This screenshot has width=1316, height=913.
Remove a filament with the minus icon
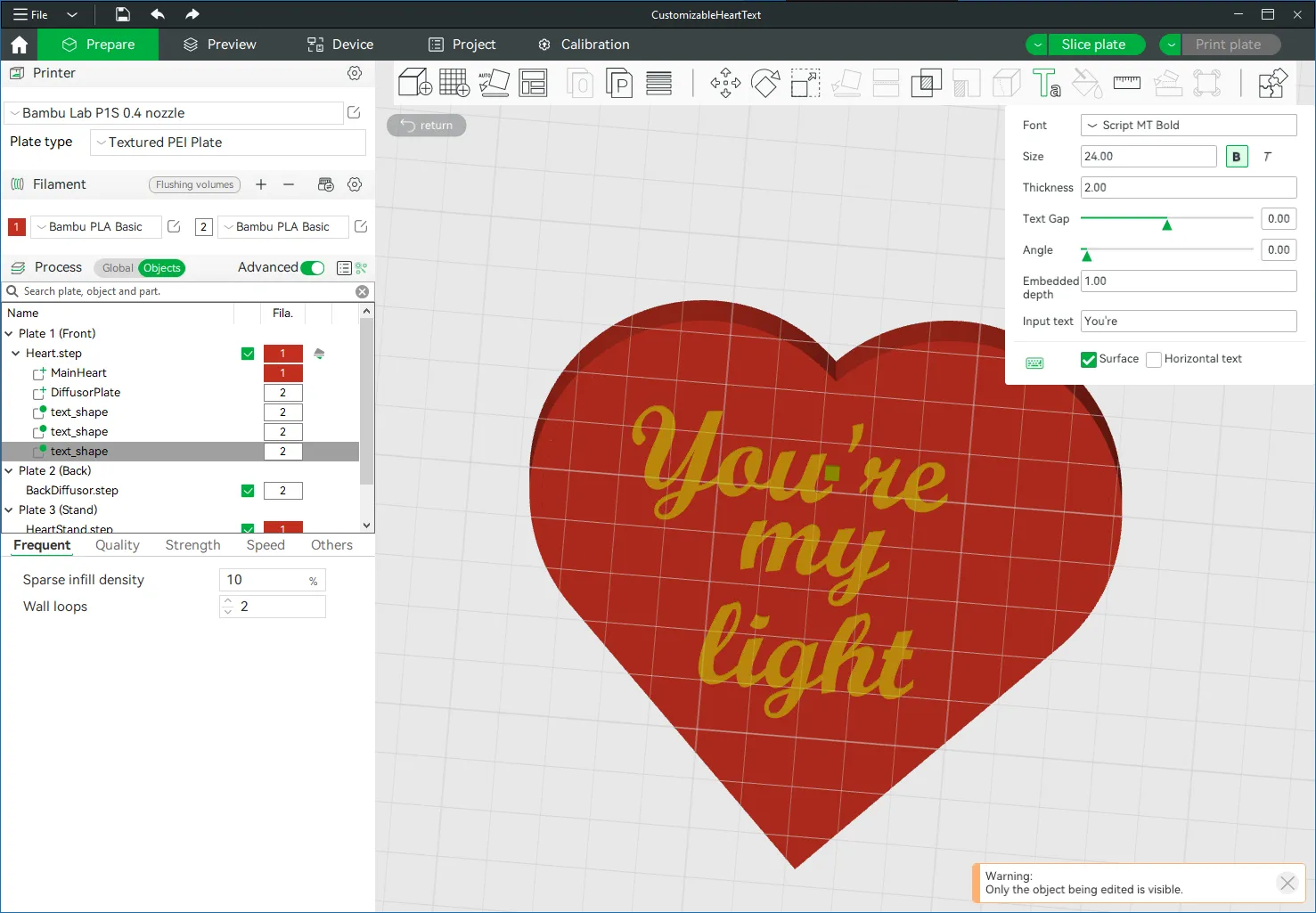point(289,184)
